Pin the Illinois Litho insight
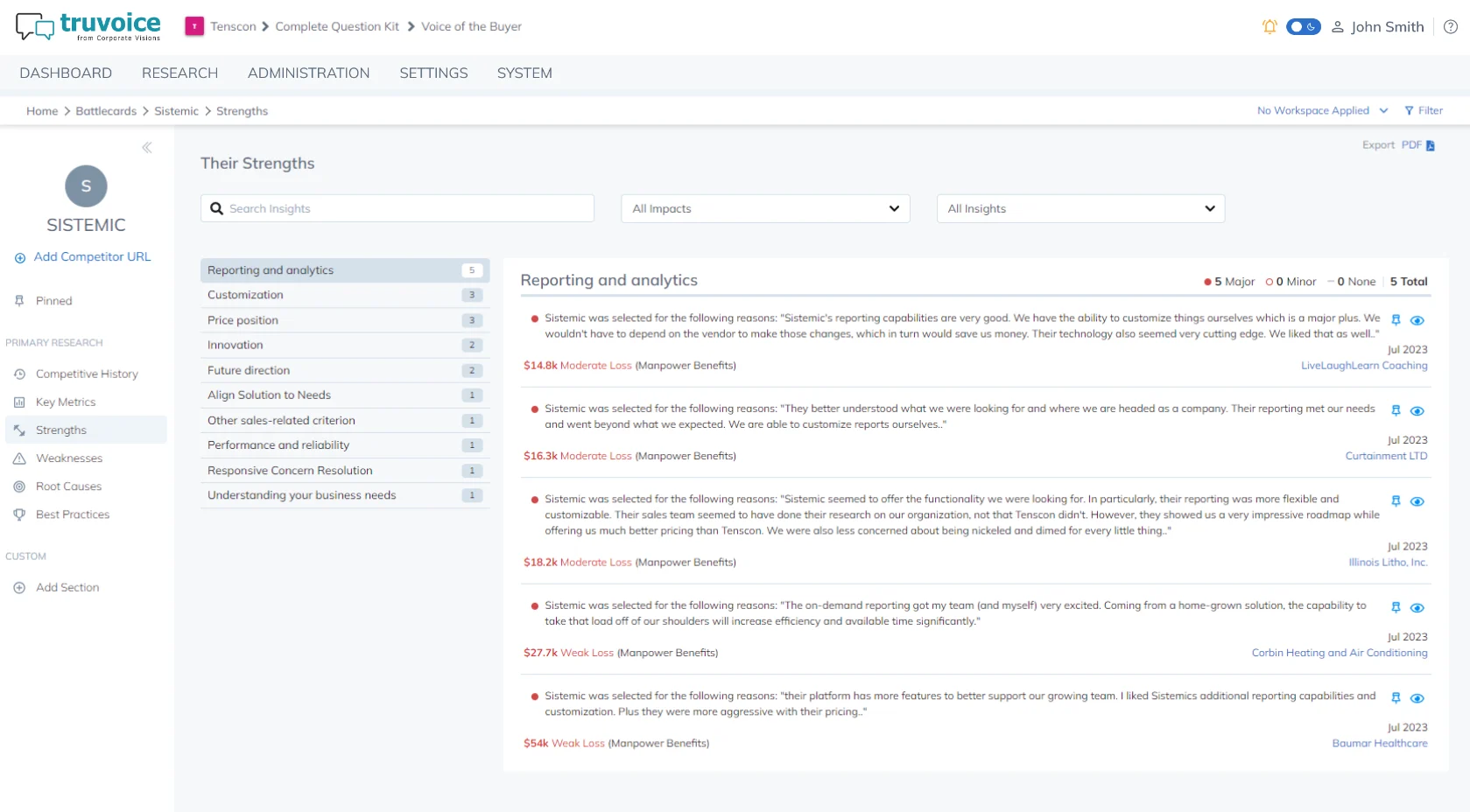The height and width of the screenshot is (812, 1470). [x=1396, y=501]
